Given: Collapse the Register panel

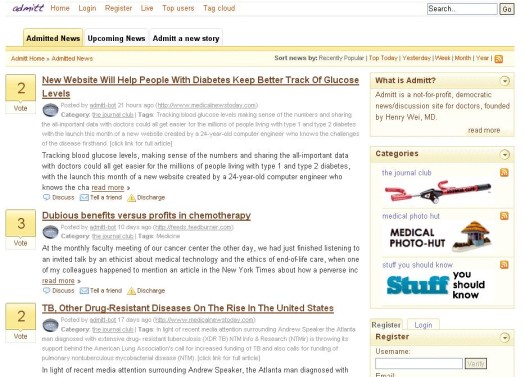Looking at the screenshot, I should [x=505, y=337].
